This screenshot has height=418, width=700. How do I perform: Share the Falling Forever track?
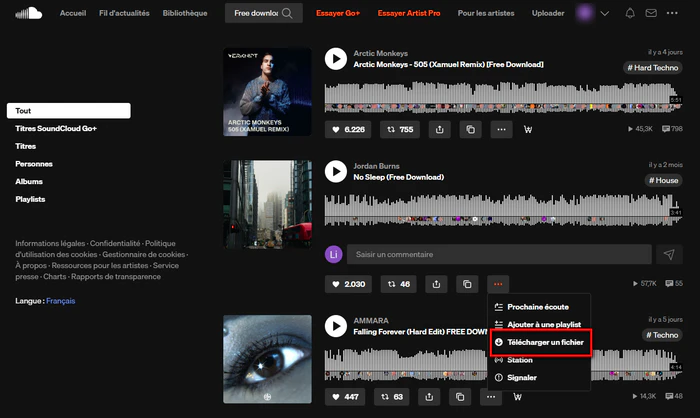(x=429, y=397)
